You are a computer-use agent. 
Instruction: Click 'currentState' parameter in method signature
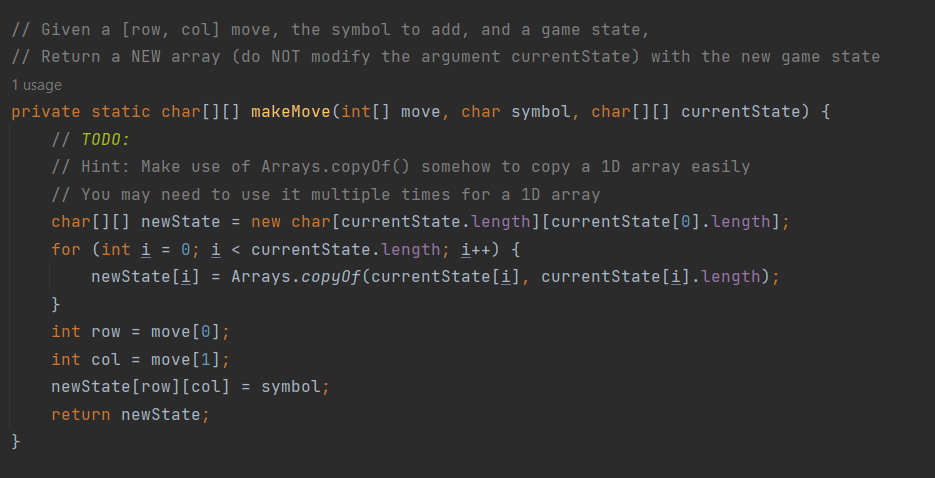(x=740, y=111)
